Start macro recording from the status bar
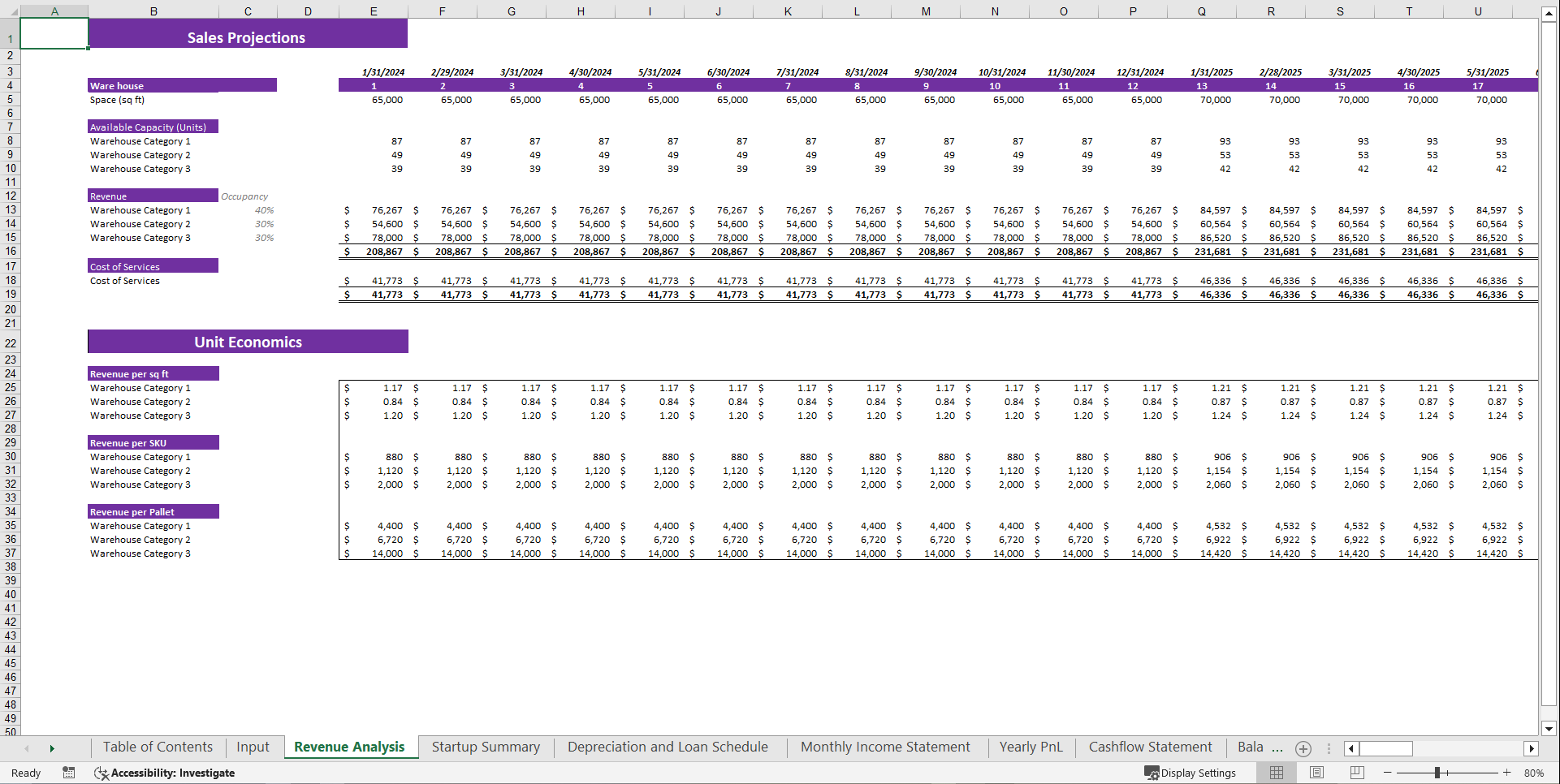 coord(69,773)
